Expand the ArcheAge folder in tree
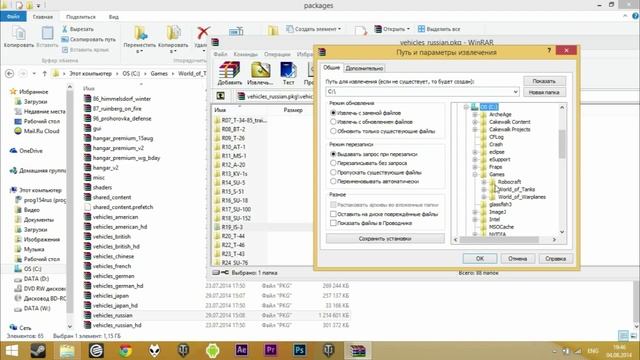 coord(475,115)
